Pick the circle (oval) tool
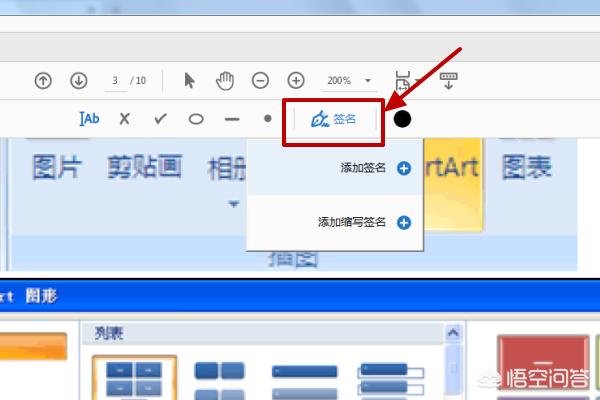The image size is (600, 400). tap(196, 119)
